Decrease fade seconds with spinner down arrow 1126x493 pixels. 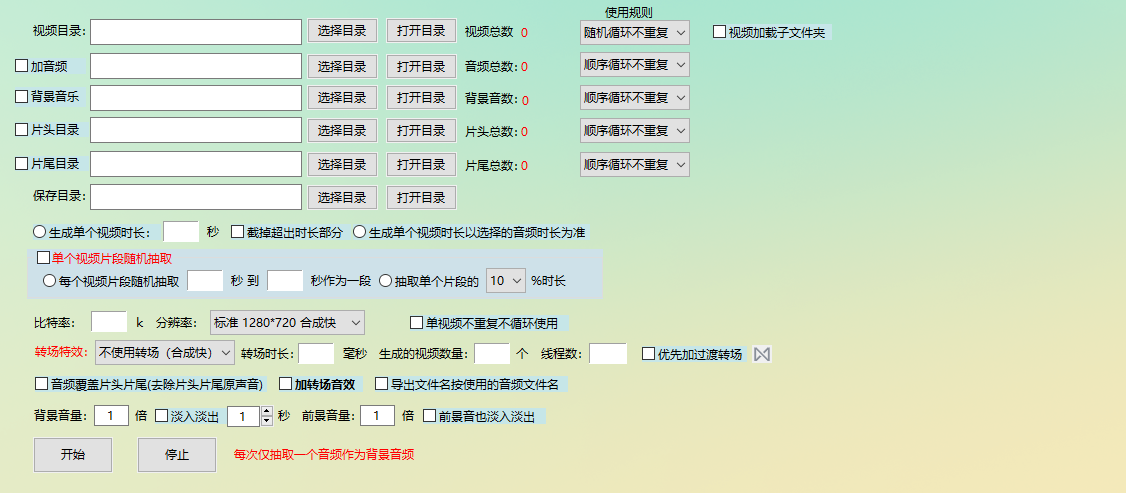click(x=267, y=421)
